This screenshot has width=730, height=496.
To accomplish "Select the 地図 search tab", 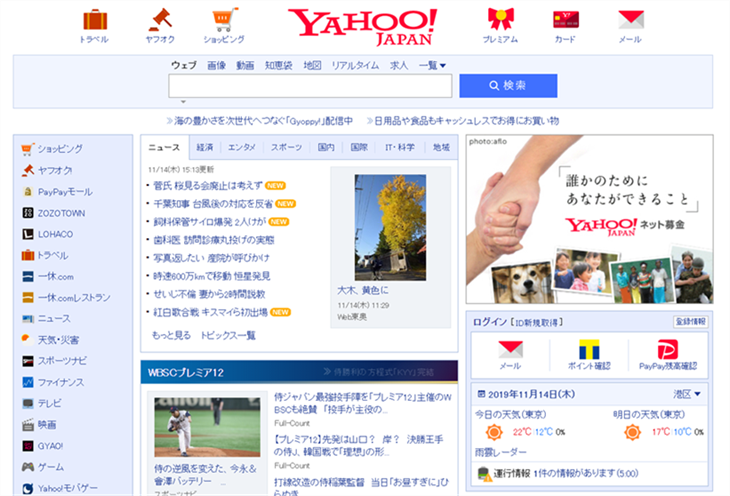I will tap(312, 65).
